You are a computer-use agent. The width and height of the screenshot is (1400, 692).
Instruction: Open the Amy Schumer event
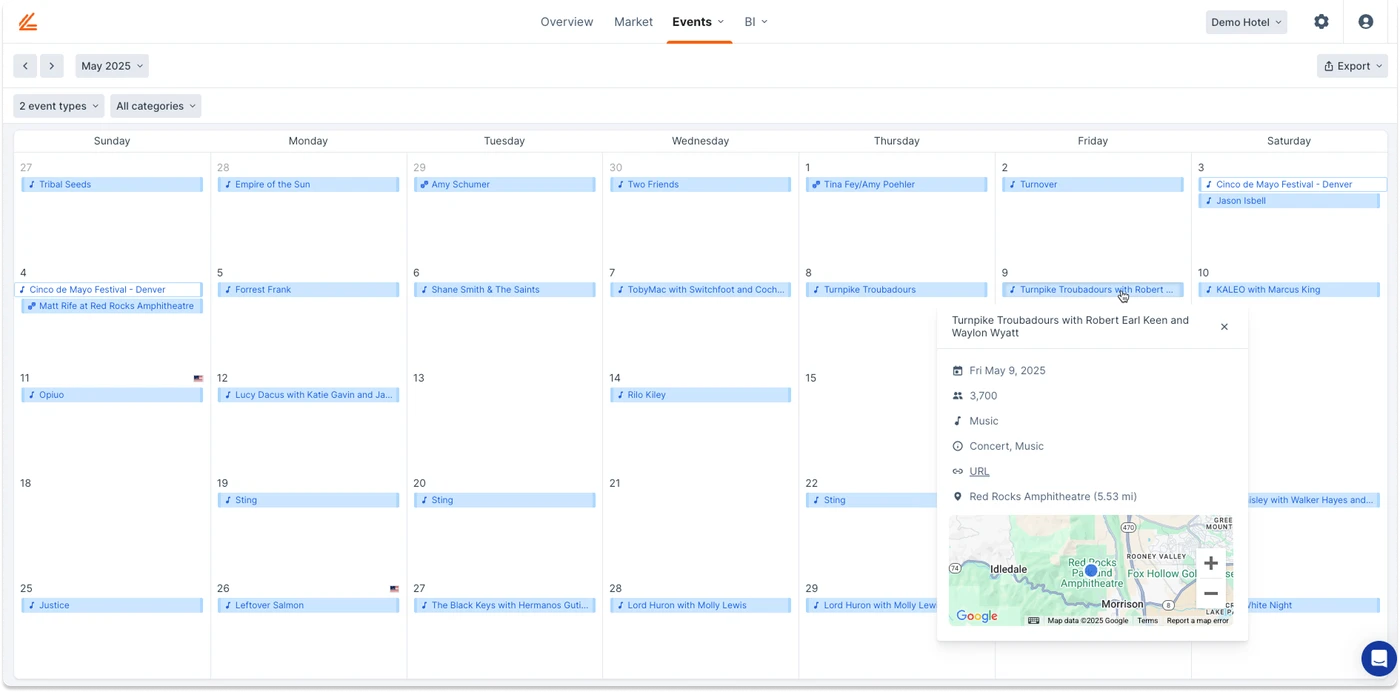(x=504, y=185)
